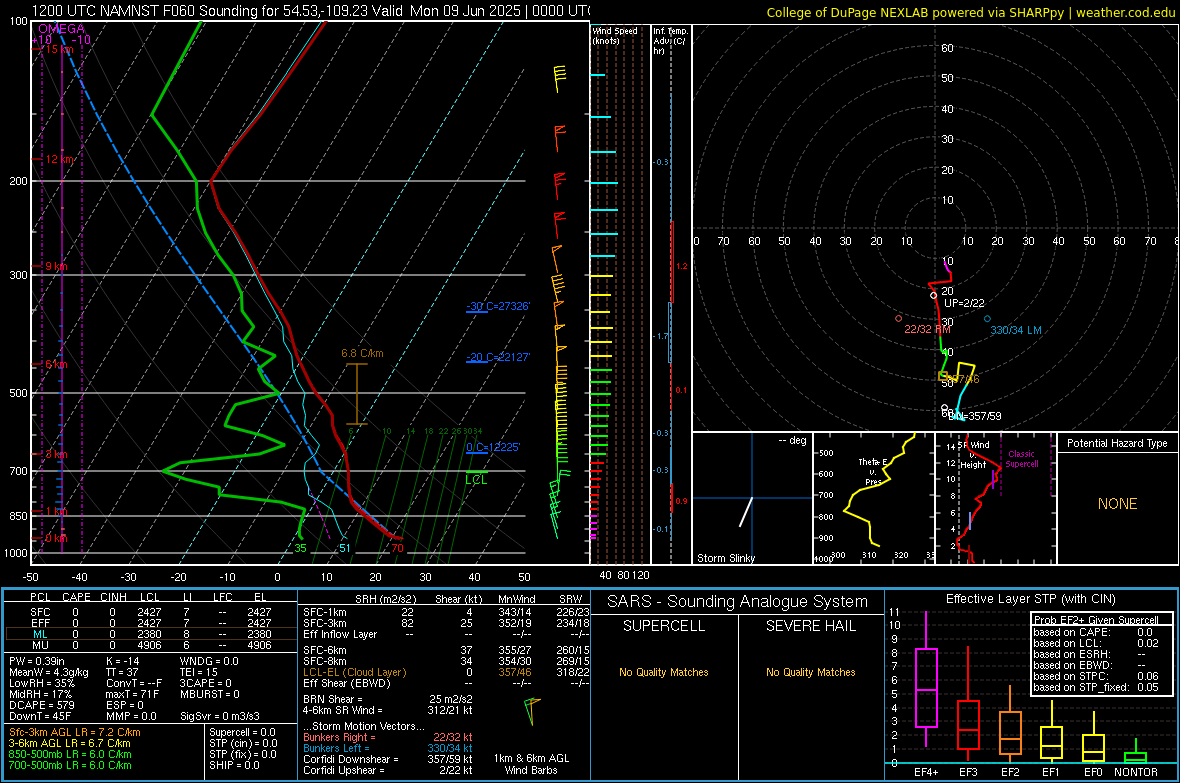Click the sounding title beginning '1200 UTC NAMNST F060'
Image resolution: width=1180 pixels, height=783 pixels.
pyautogui.click(x=311, y=11)
